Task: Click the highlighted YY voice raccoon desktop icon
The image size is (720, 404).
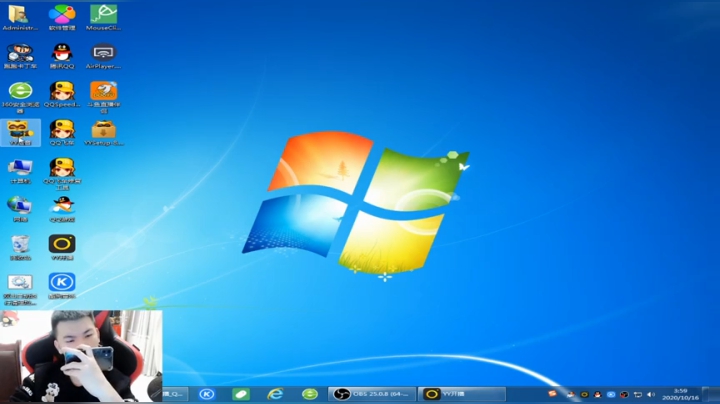Action: coord(20,133)
